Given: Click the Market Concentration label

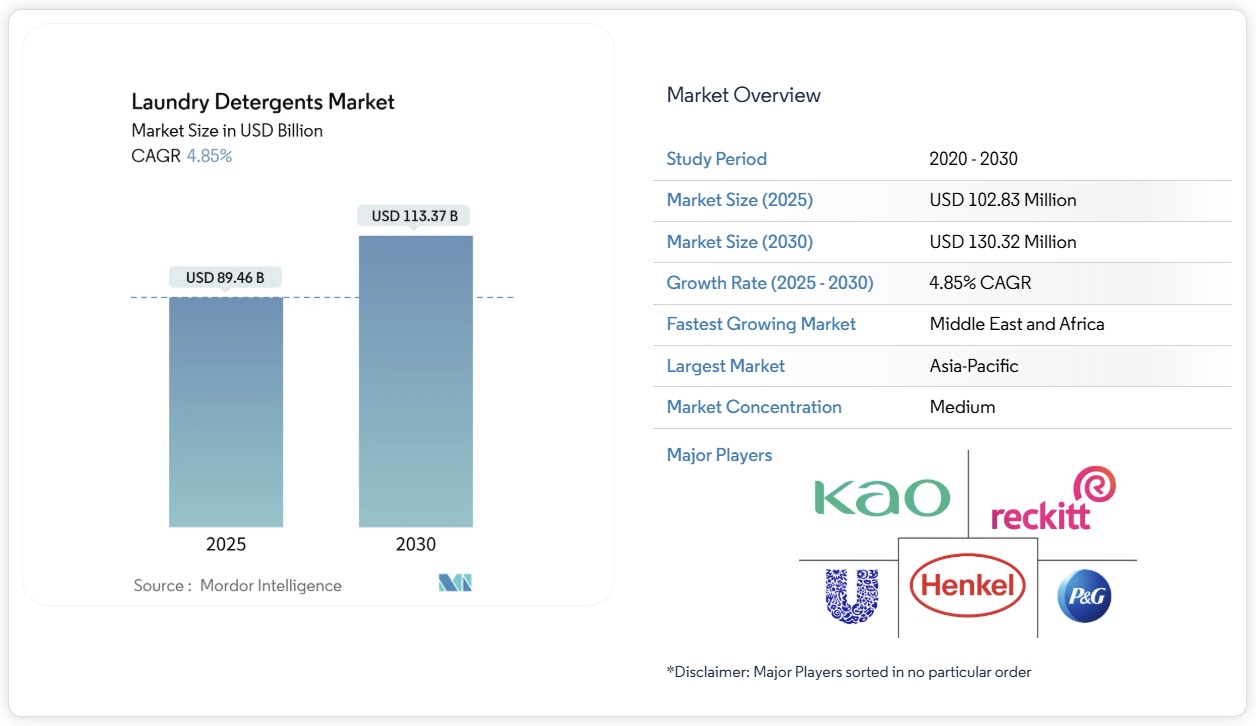Looking at the screenshot, I should coord(753,407).
